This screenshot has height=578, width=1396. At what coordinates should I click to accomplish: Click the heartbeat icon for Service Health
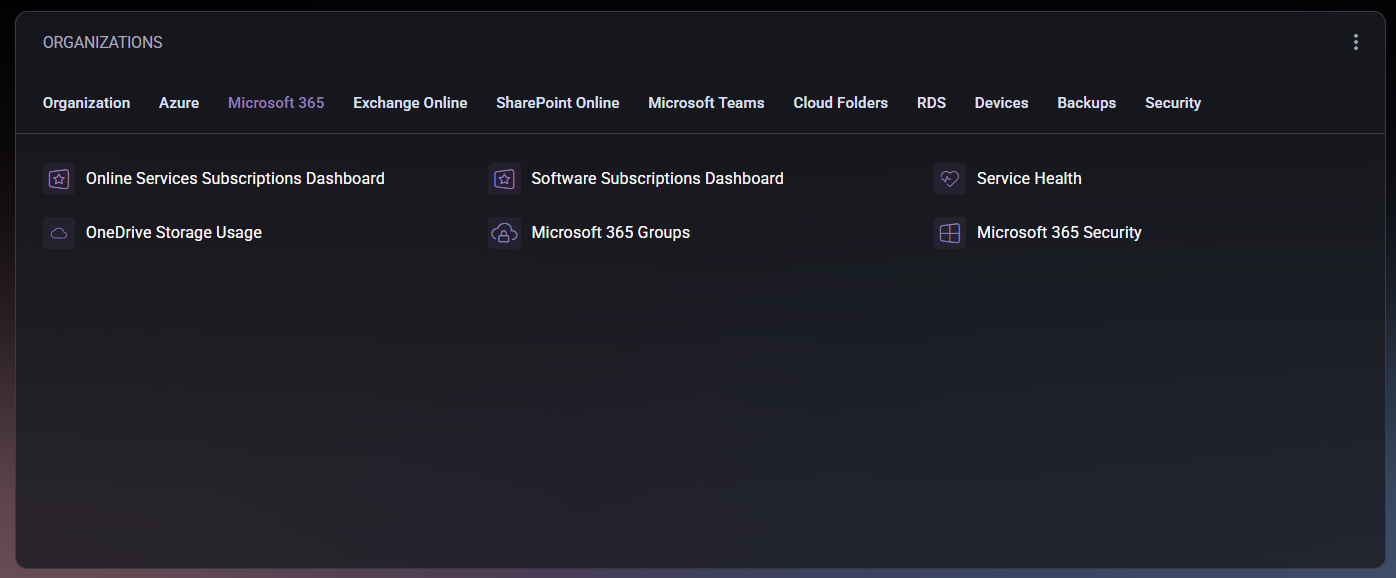pyautogui.click(x=949, y=179)
